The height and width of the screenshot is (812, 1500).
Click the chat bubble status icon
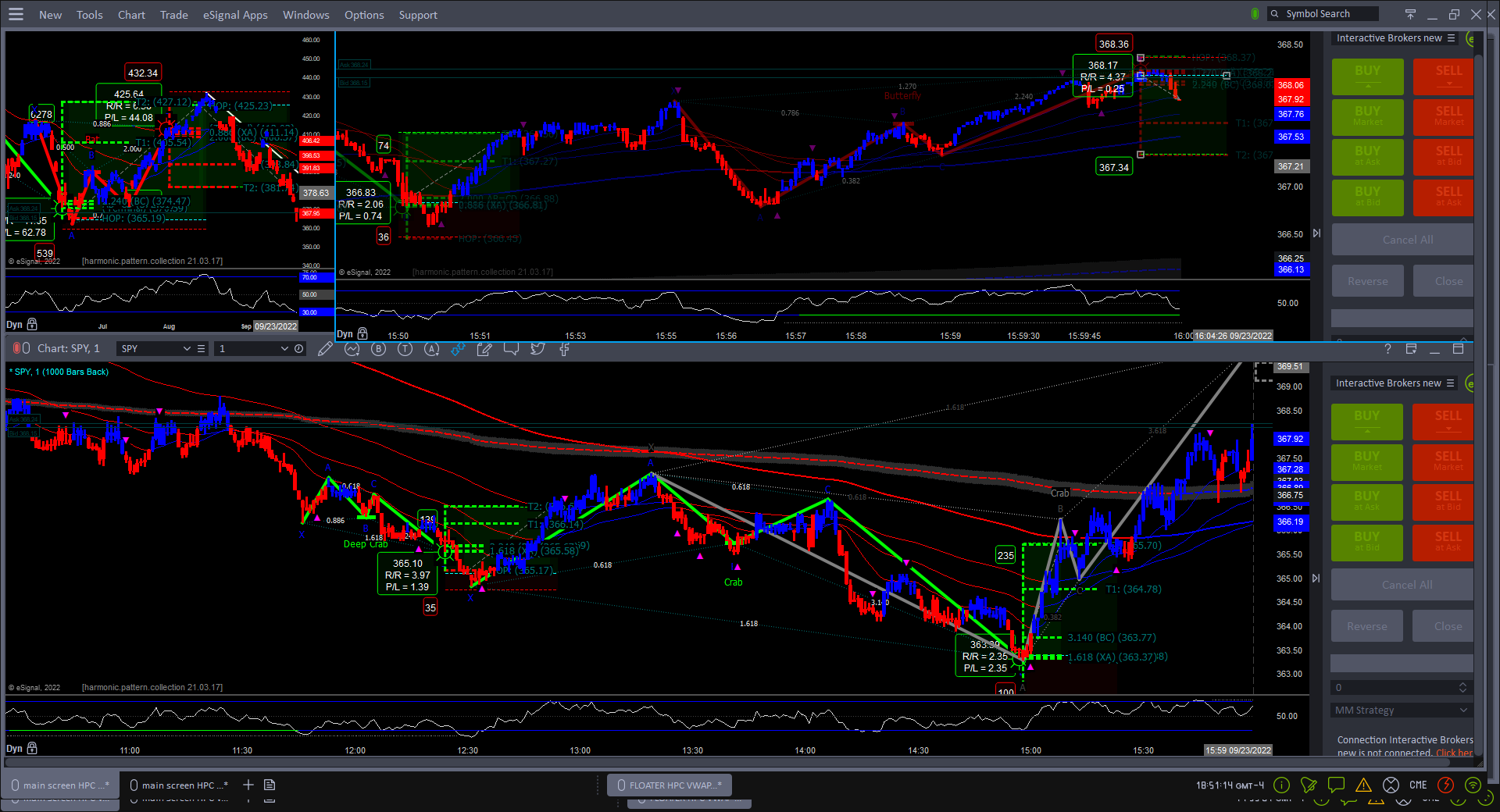(x=1336, y=785)
